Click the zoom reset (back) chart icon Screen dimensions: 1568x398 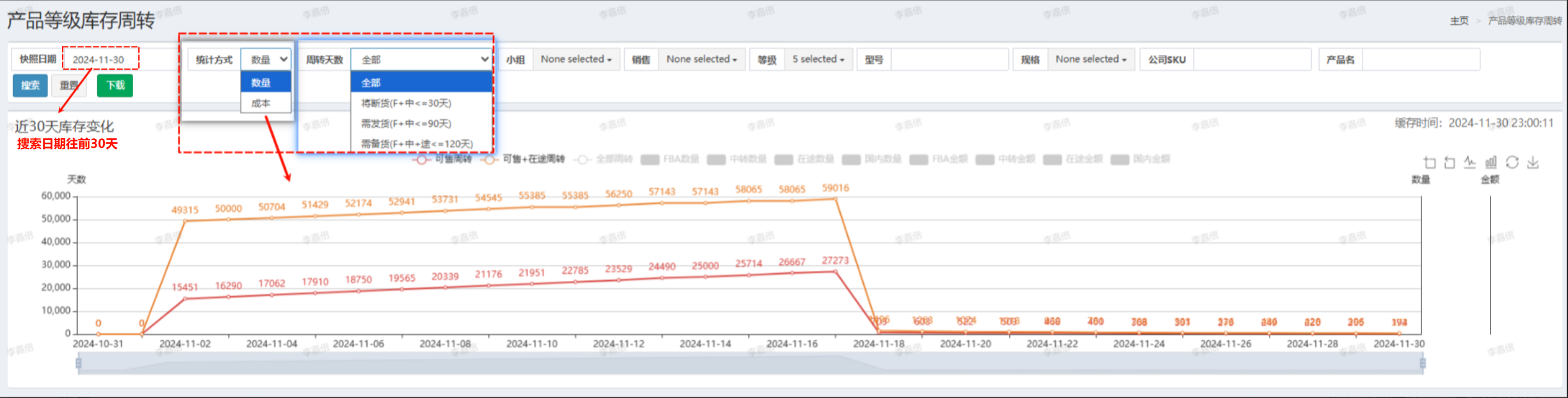(1450, 163)
